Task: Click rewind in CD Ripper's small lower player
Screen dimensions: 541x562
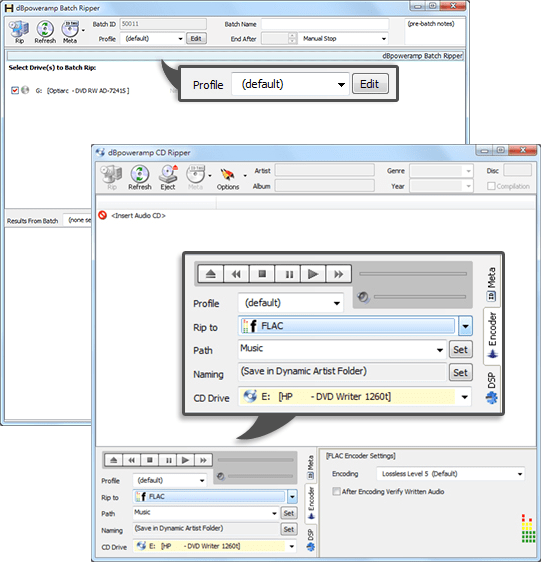Action: 132,460
